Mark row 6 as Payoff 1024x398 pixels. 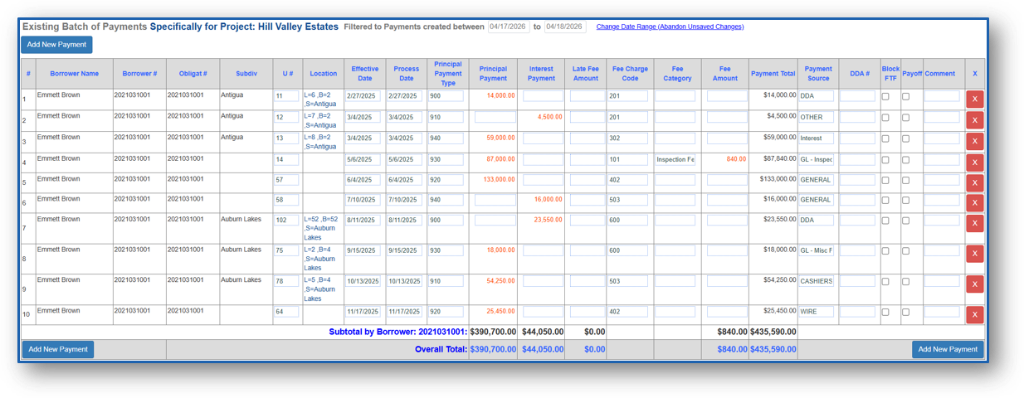tap(906, 200)
